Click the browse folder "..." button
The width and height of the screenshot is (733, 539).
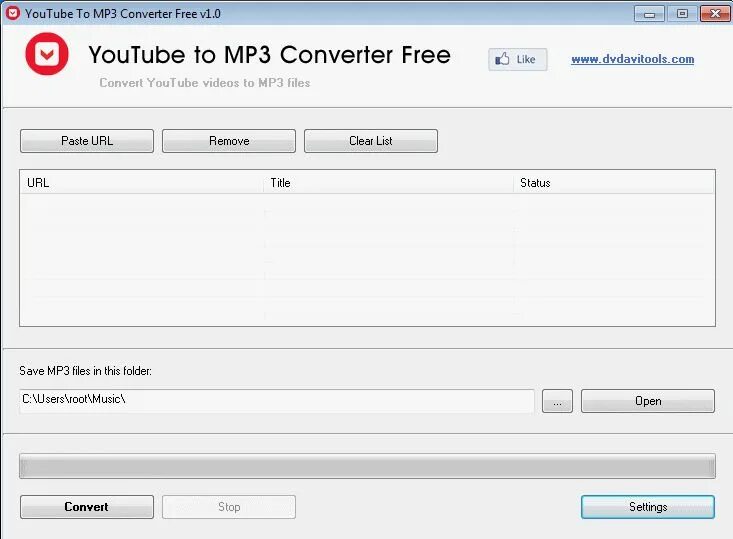(x=557, y=401)
